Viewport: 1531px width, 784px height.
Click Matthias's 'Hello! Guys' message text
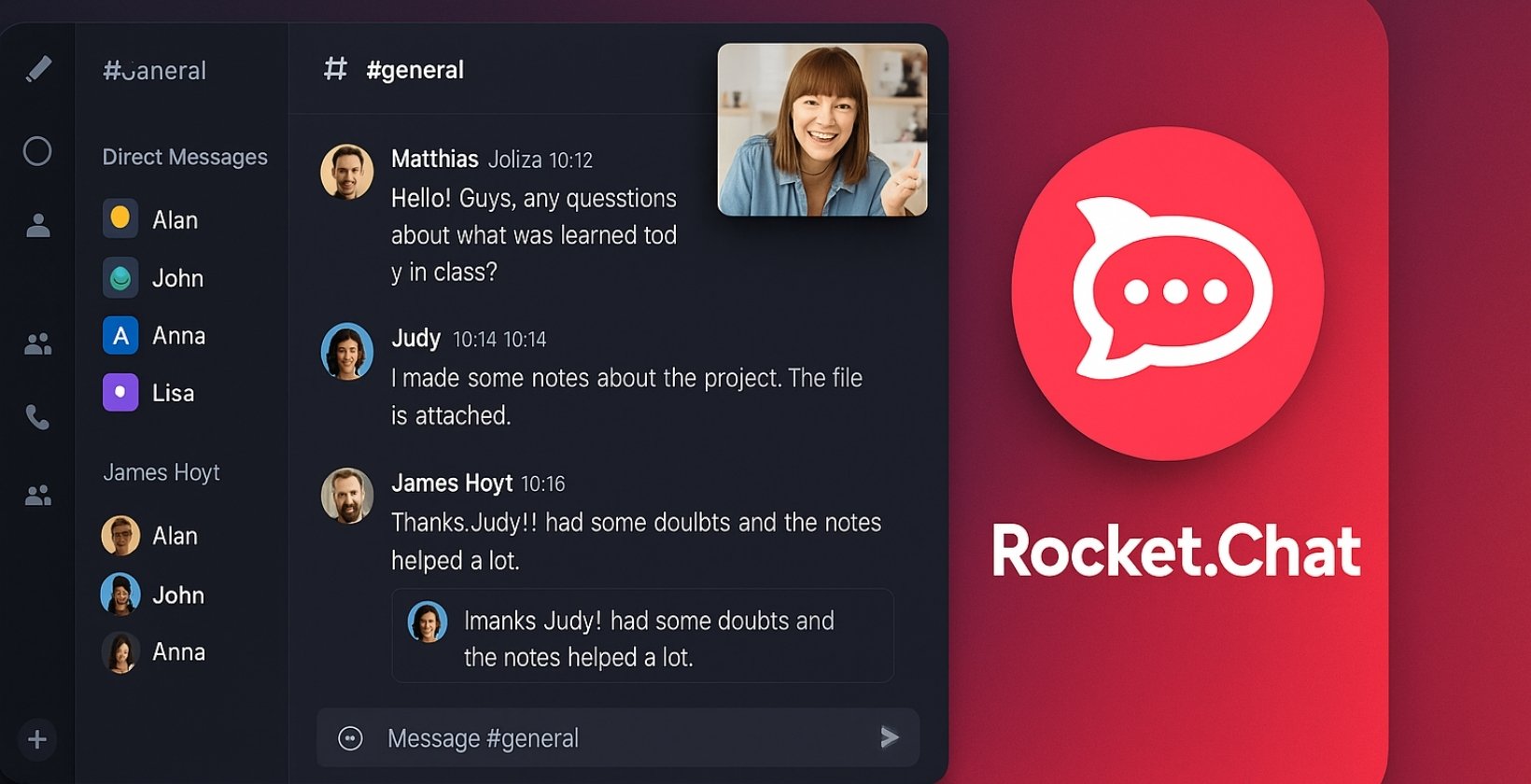click(x=534, y=235)
